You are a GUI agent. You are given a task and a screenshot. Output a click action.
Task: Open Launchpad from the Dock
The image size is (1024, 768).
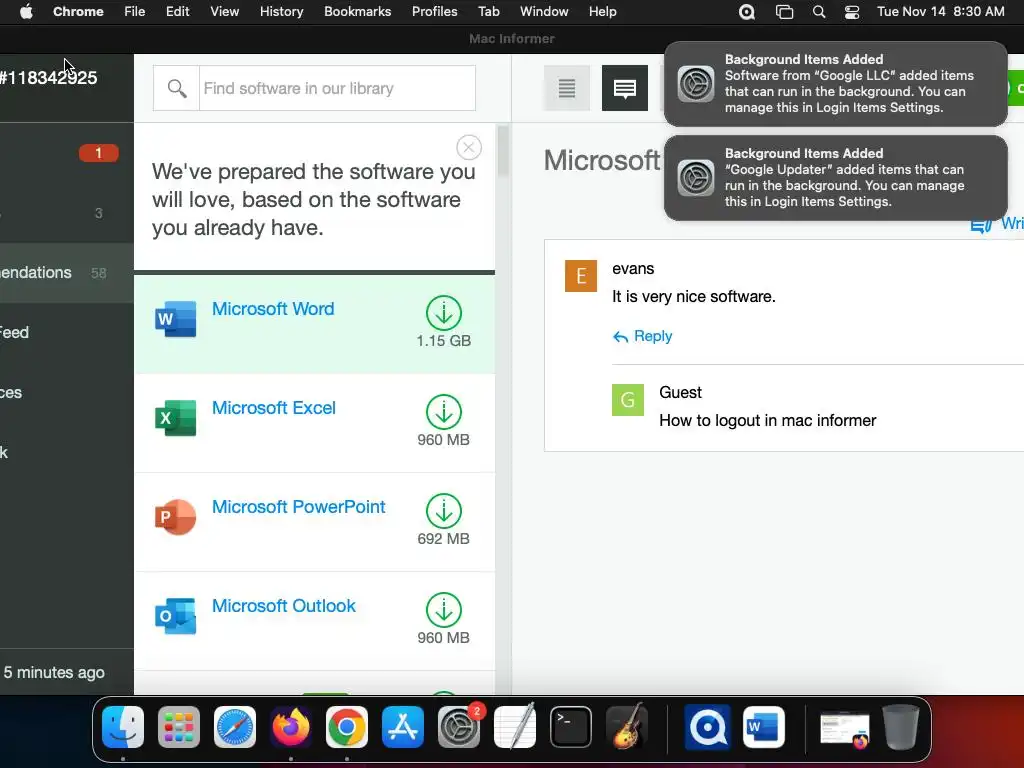[179, 727]
